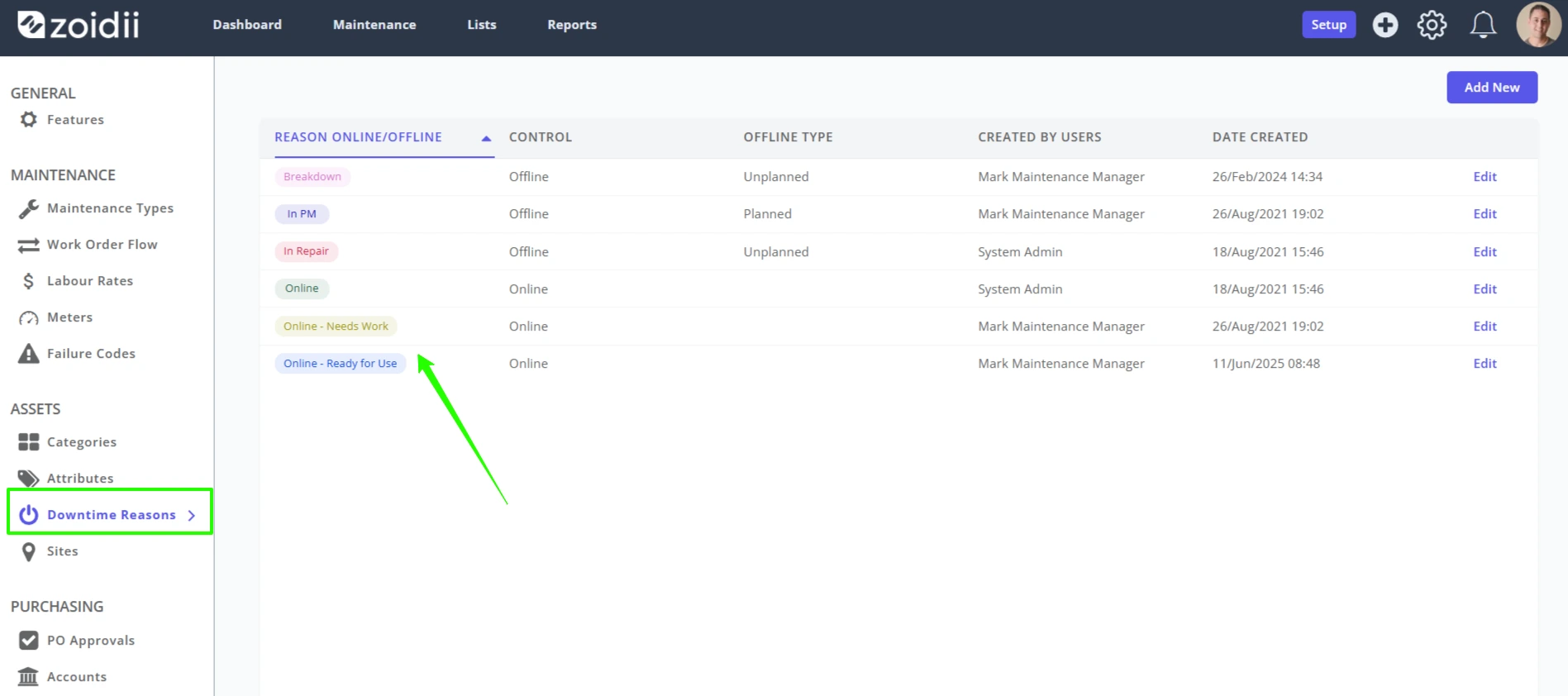Select the In PM blue tag

pyautogui.click(x=302, y=214)
